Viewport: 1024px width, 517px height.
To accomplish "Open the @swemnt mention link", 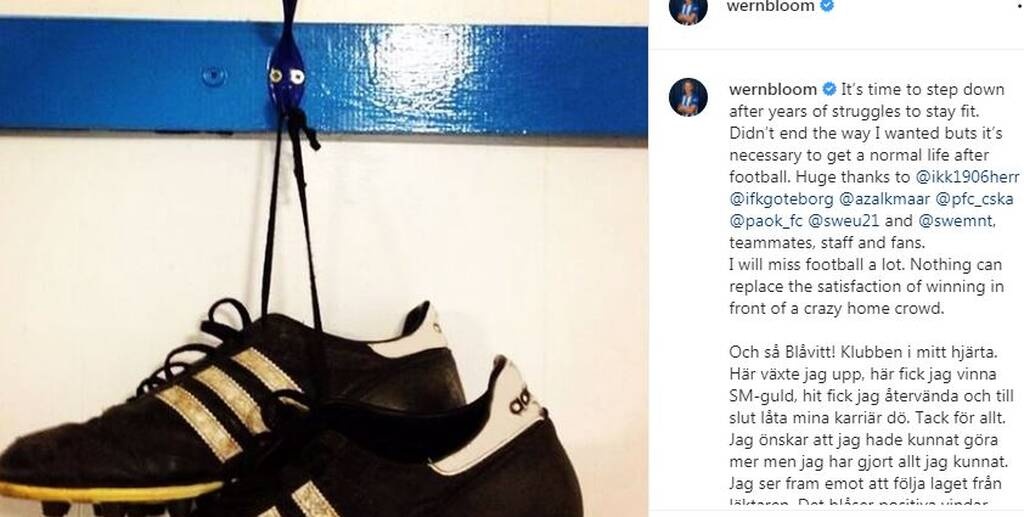I will tap(956, 221).
